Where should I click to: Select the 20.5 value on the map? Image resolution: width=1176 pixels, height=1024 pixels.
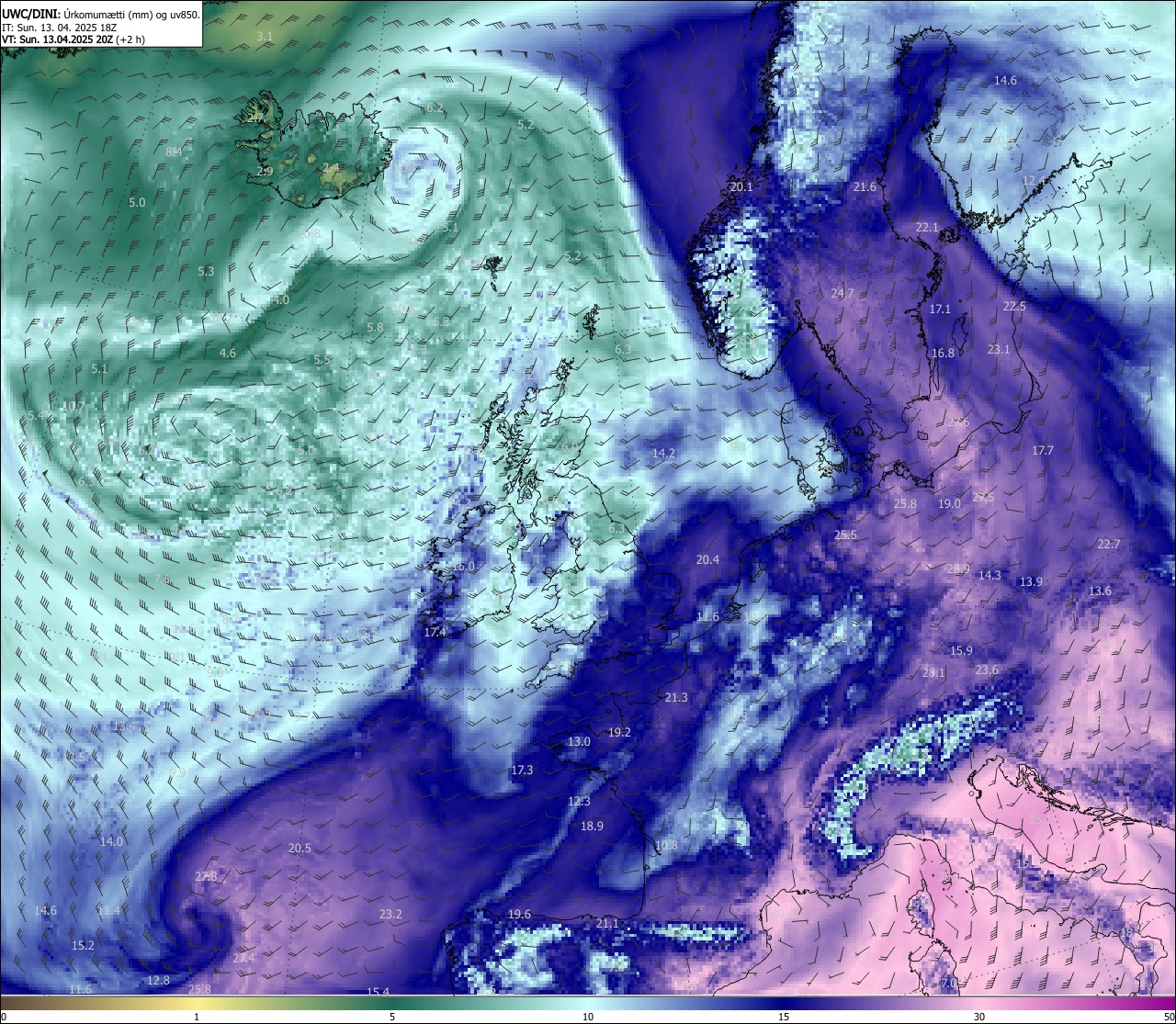pos(300,848)
